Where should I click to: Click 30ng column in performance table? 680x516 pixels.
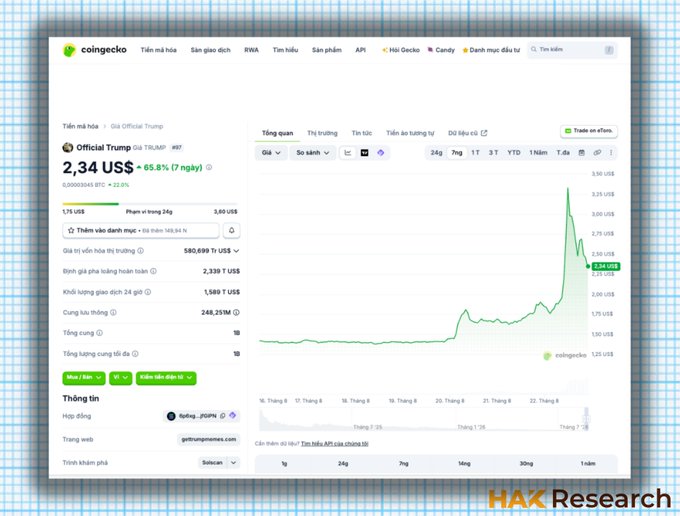(526, 464)
